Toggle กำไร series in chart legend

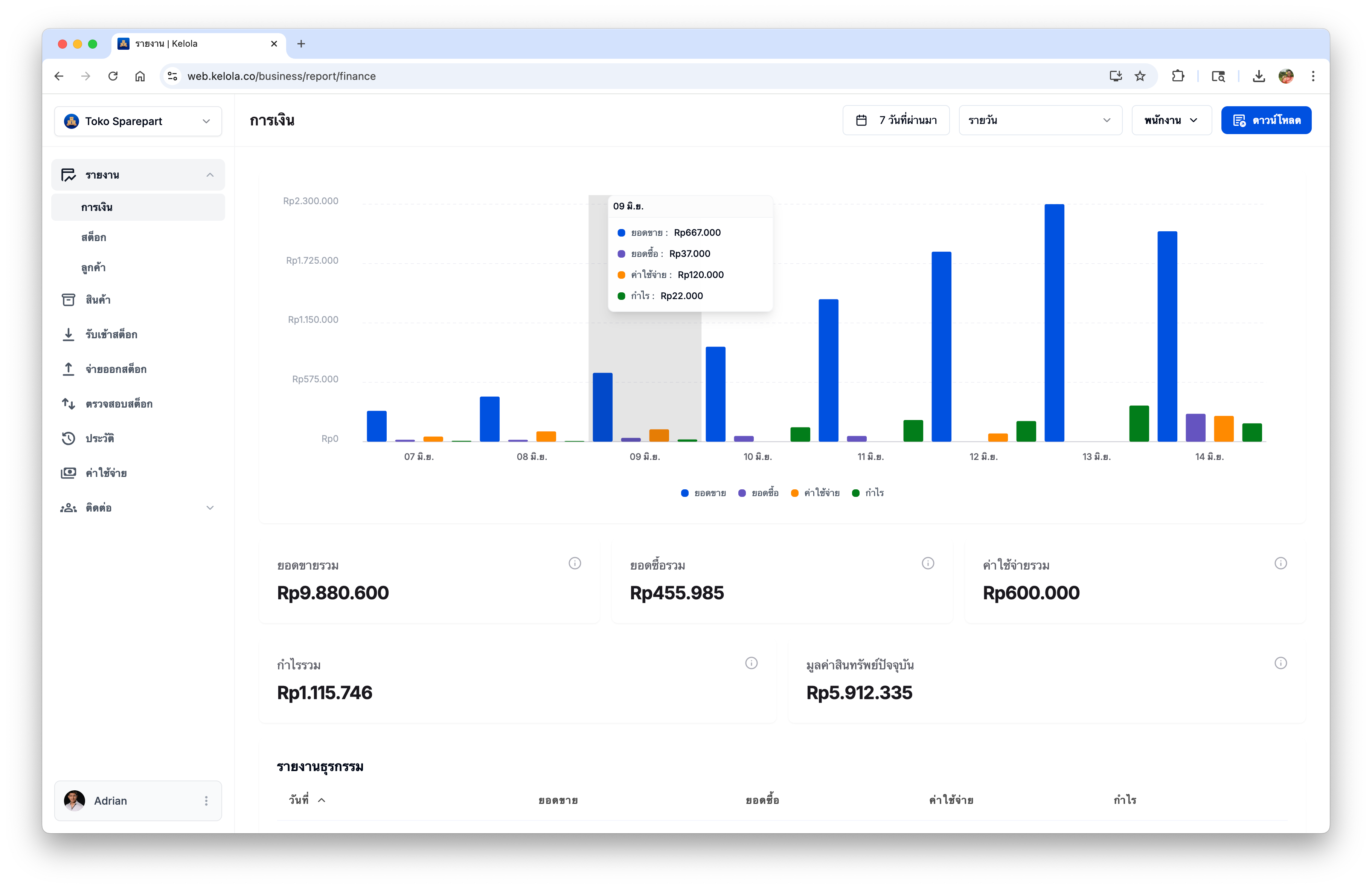pyautogui.click(x=867, y=493)
